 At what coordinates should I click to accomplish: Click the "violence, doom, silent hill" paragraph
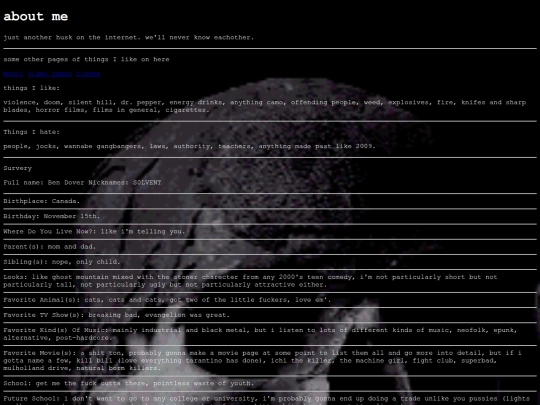[264, 106]
